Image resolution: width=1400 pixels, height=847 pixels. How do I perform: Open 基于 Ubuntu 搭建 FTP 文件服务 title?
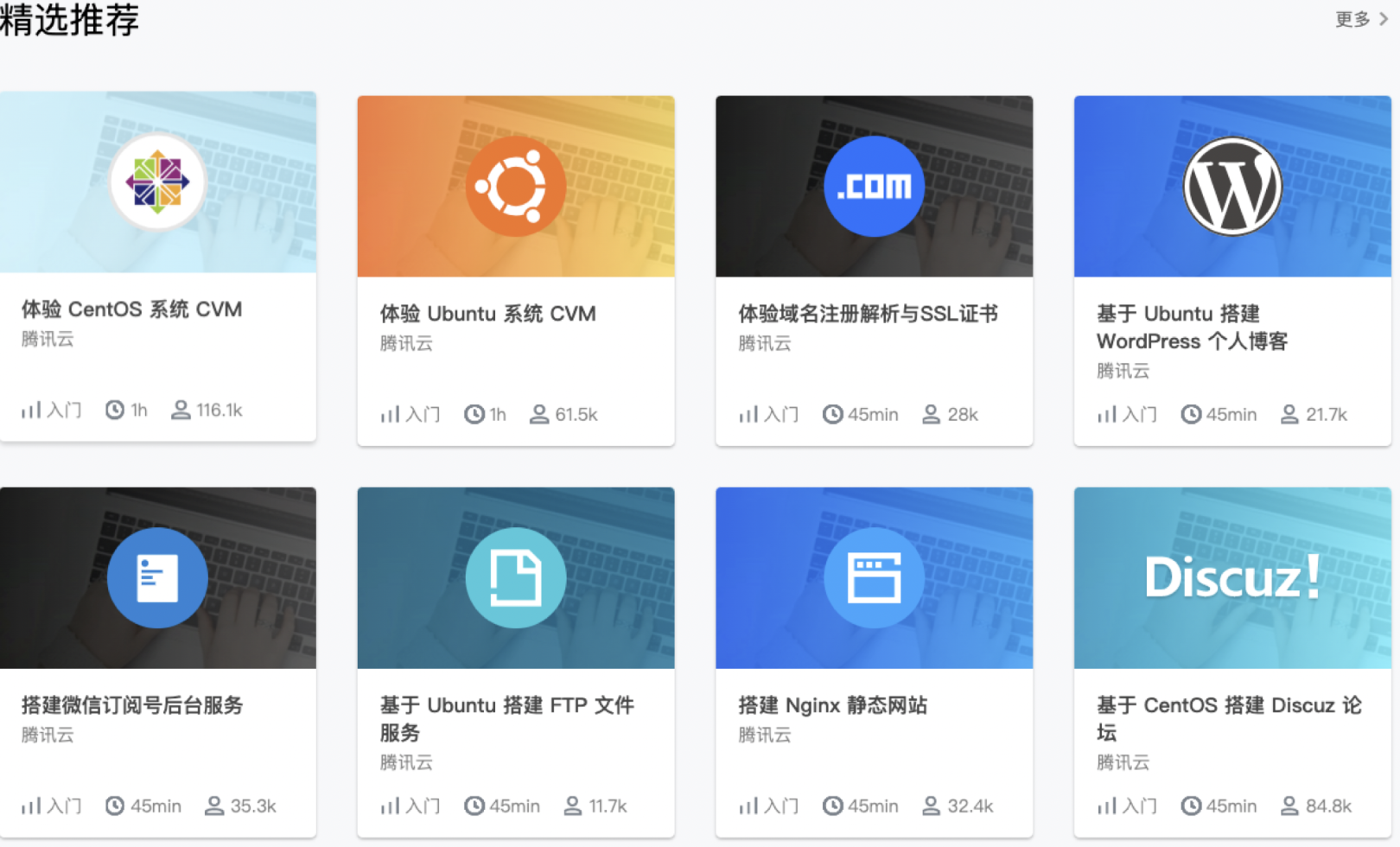click(506, 718)
